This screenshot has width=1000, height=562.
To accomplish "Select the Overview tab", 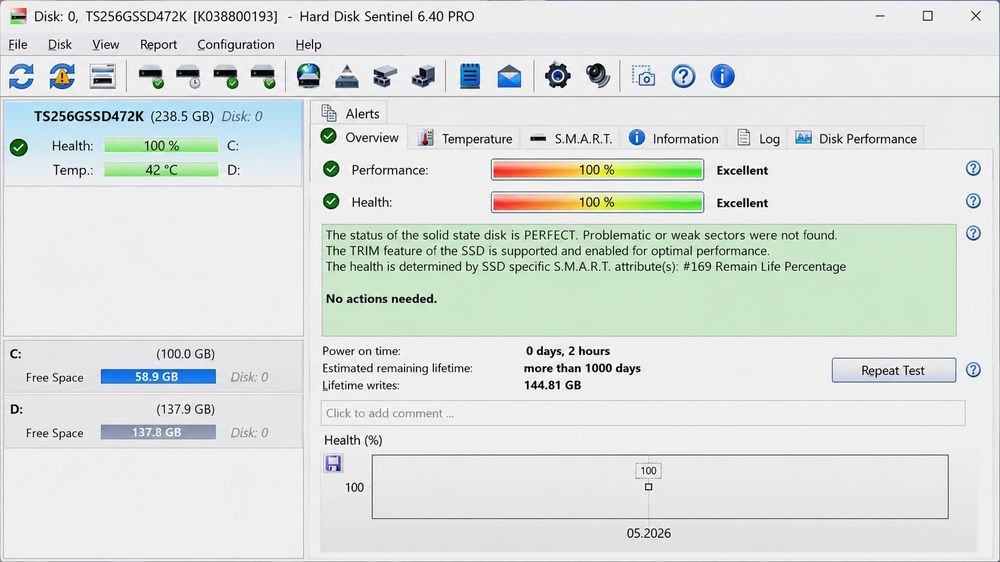I will 360,137.
